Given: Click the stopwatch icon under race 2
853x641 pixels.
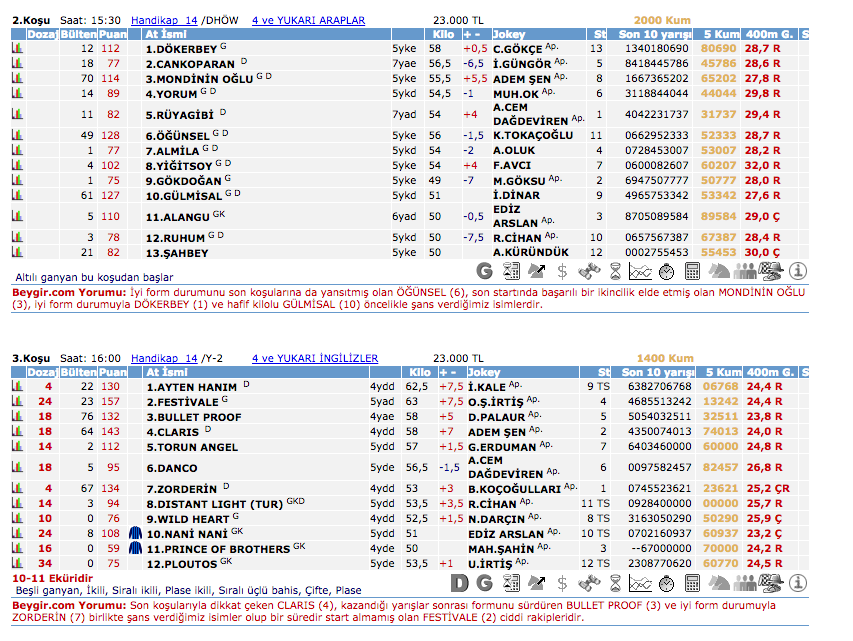Looking at the screenshot, I should (666, 271).
